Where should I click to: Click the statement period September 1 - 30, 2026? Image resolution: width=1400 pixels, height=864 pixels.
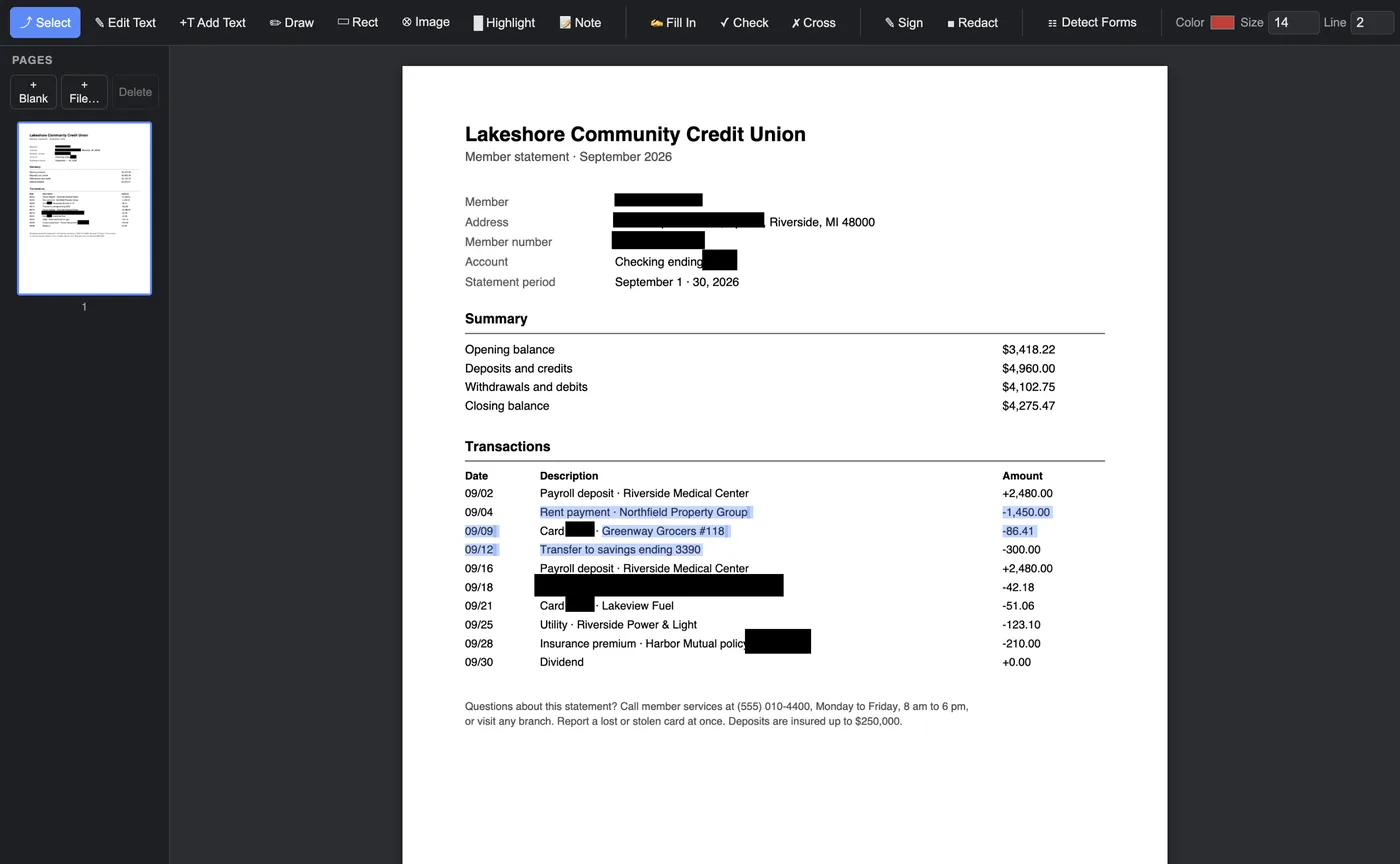[677, 282]
